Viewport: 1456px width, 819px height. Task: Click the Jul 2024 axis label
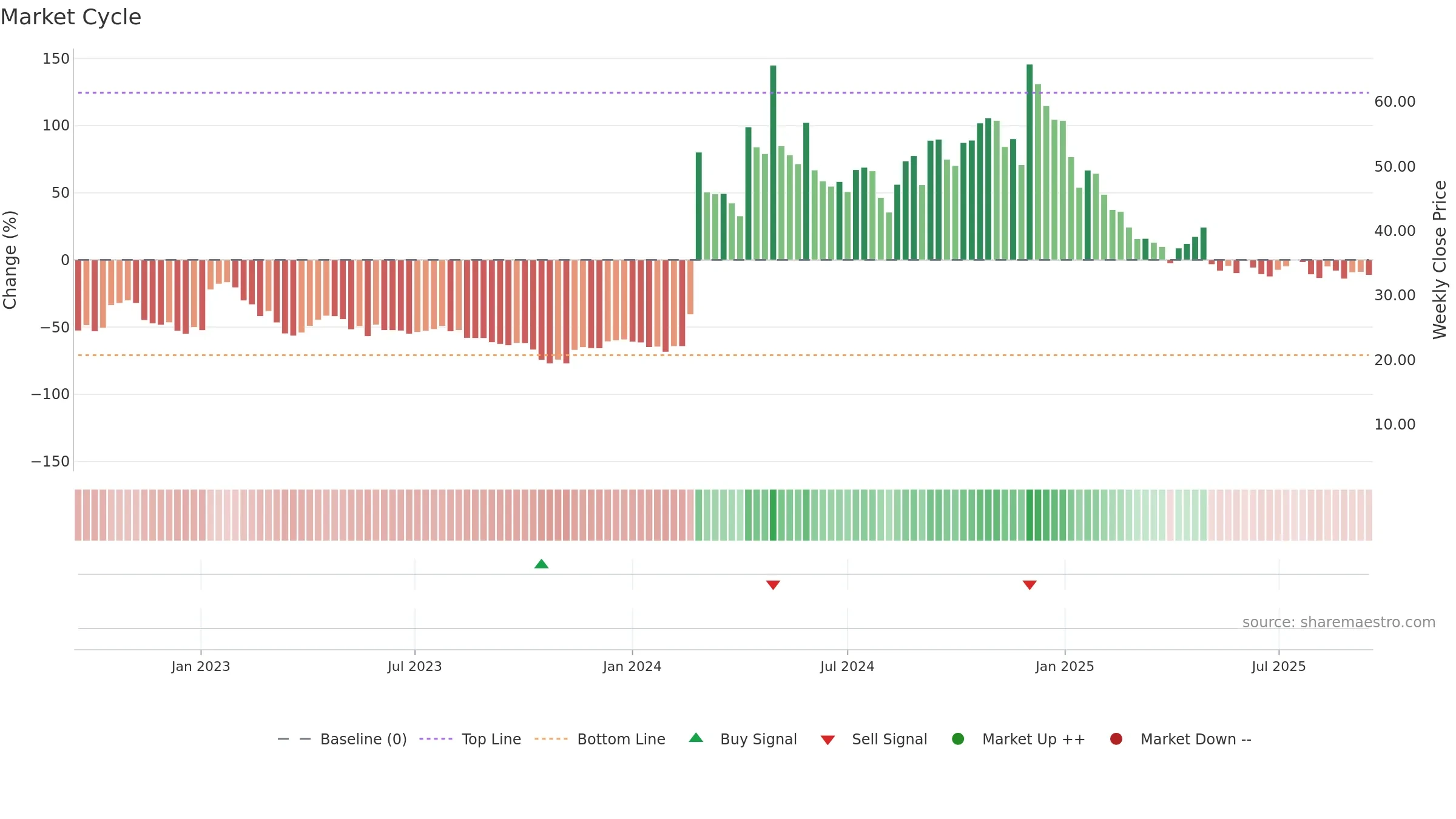(x=848, y=666)
